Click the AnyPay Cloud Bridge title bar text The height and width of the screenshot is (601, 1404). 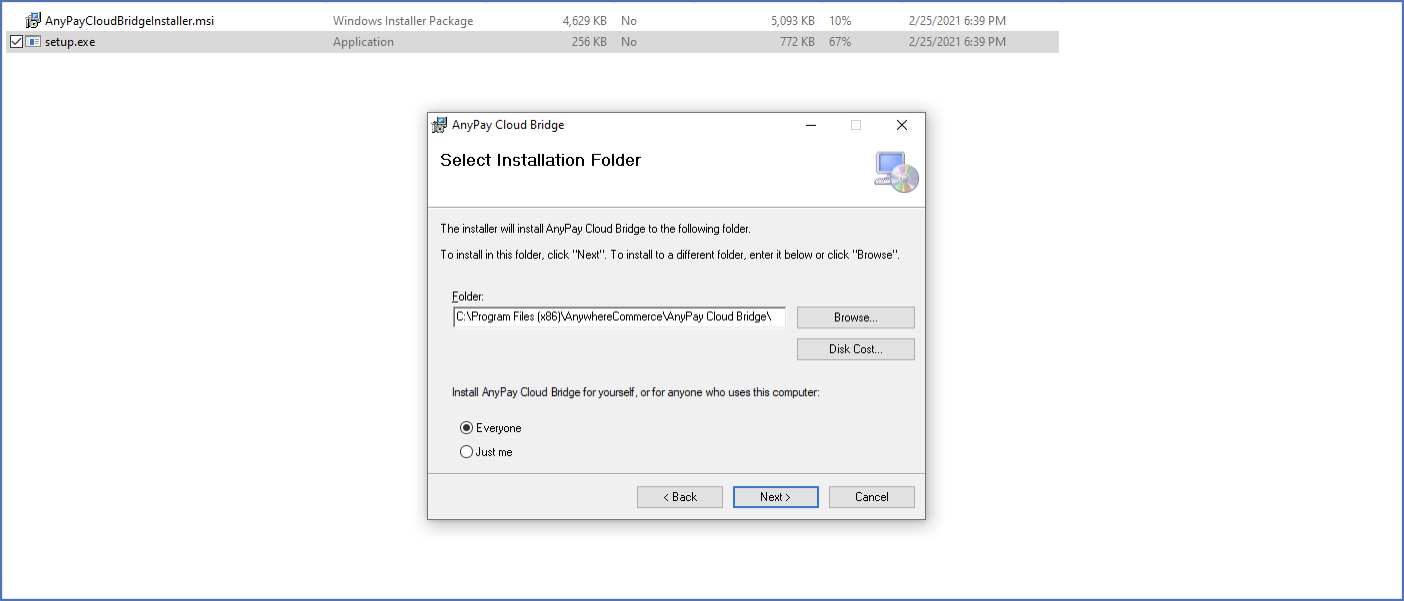click(508, 125)
